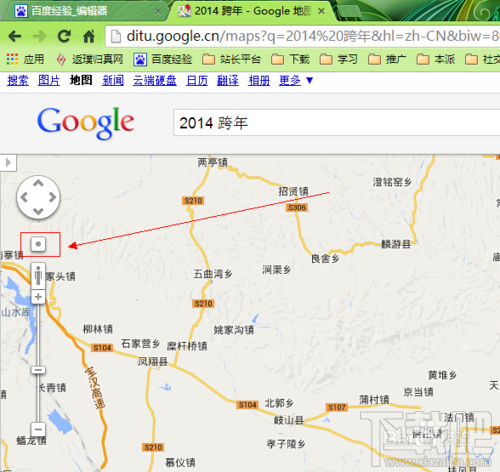Expand the collapsed left side panel

[x=8, y=163]
